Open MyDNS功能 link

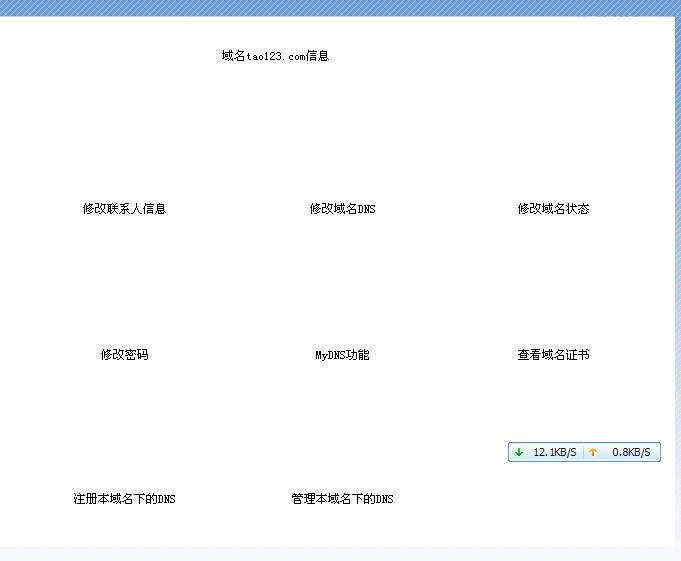point(342,355)
